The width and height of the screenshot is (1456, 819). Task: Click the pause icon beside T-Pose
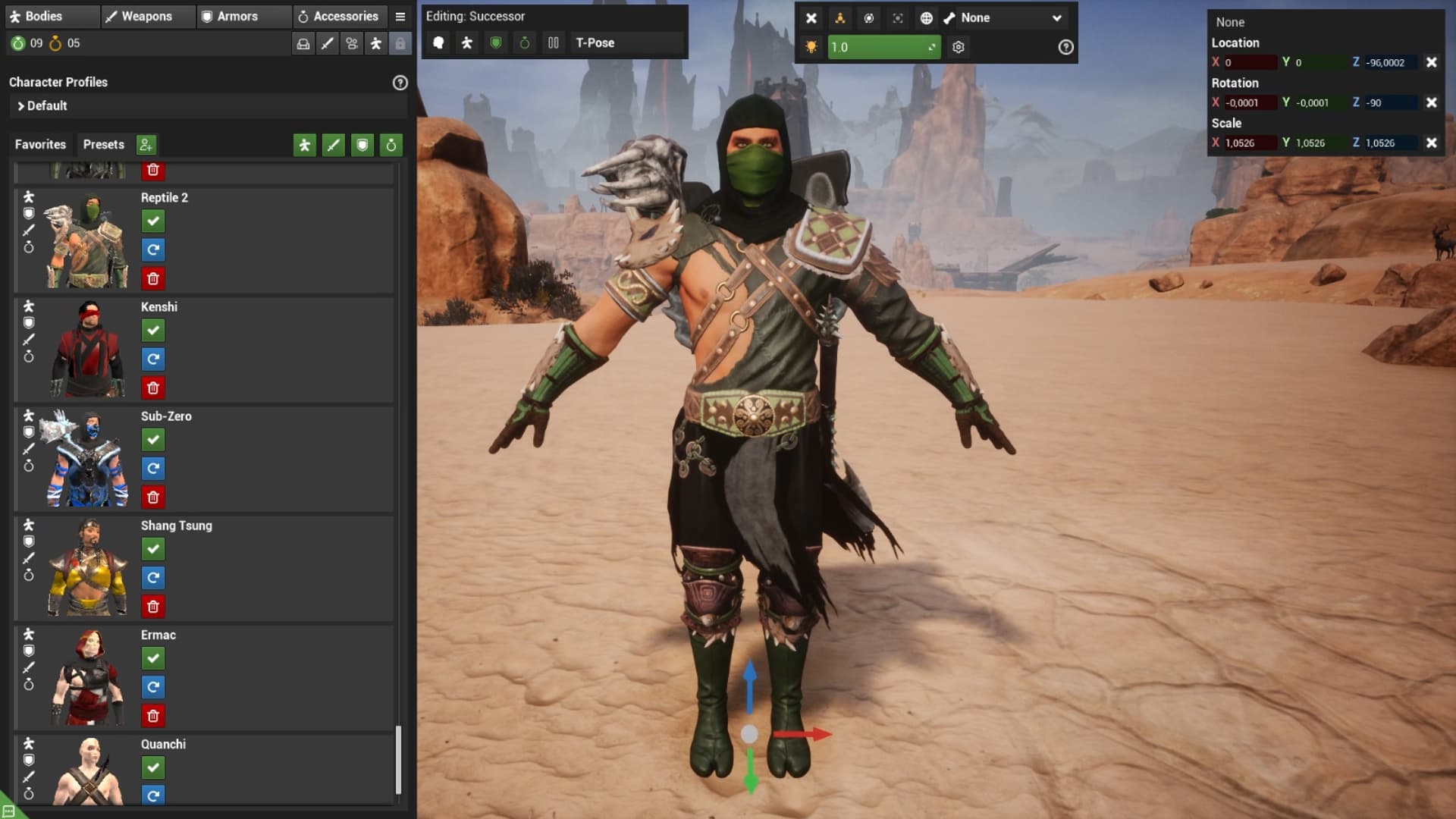click(x=554, y=43)
